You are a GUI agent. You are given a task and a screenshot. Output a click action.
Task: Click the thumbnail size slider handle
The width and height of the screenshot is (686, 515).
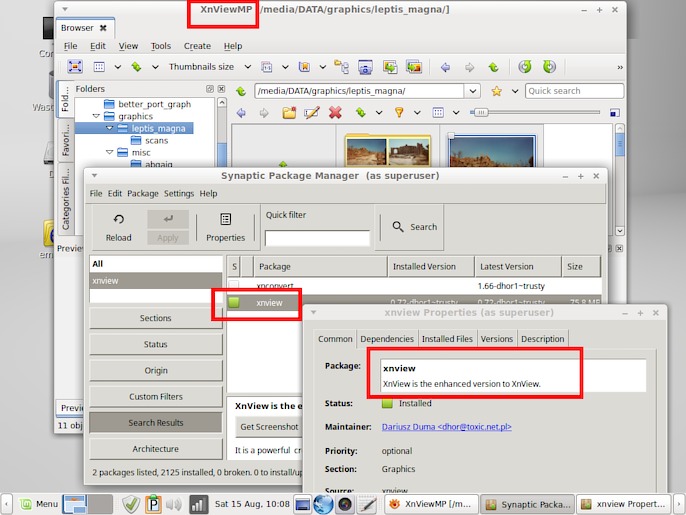point(480,112)
